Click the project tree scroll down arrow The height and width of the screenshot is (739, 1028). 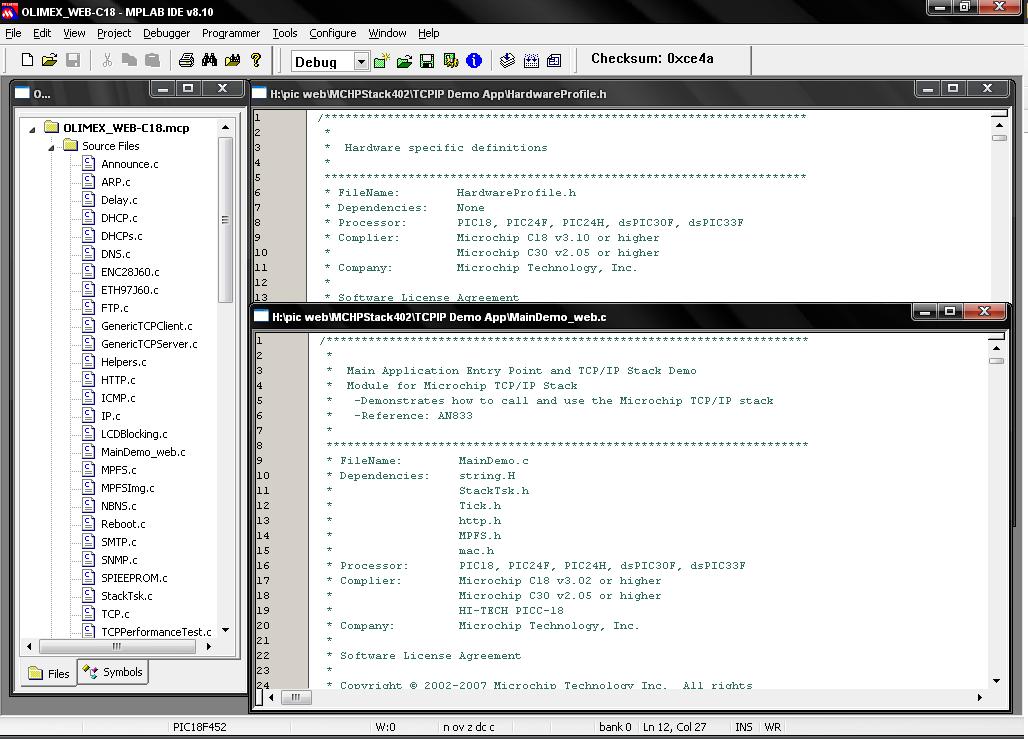(x=225, y=630)
